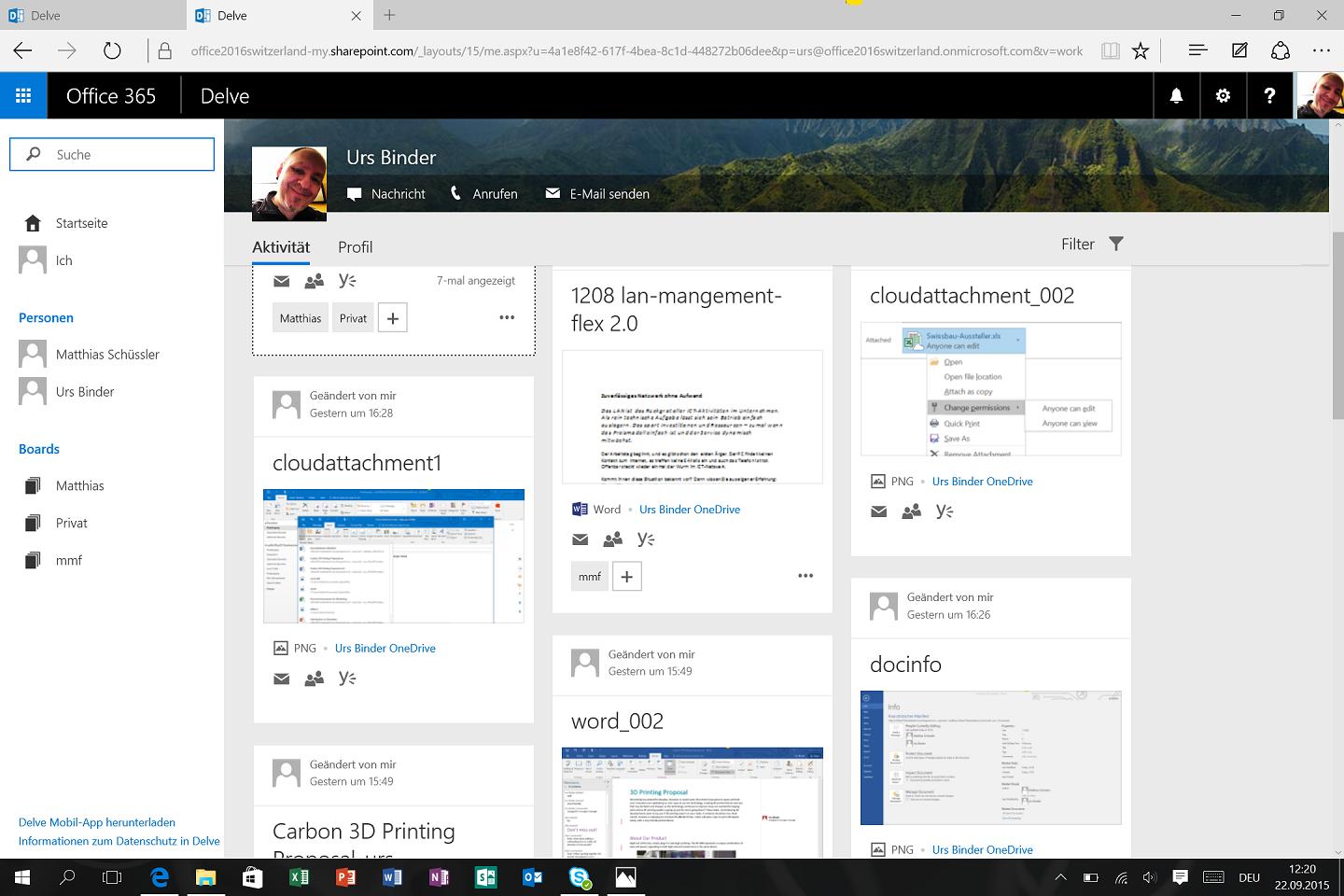Open the Matthias board
The height and width of the screenshot is (896, 1344).
(79, 486)
